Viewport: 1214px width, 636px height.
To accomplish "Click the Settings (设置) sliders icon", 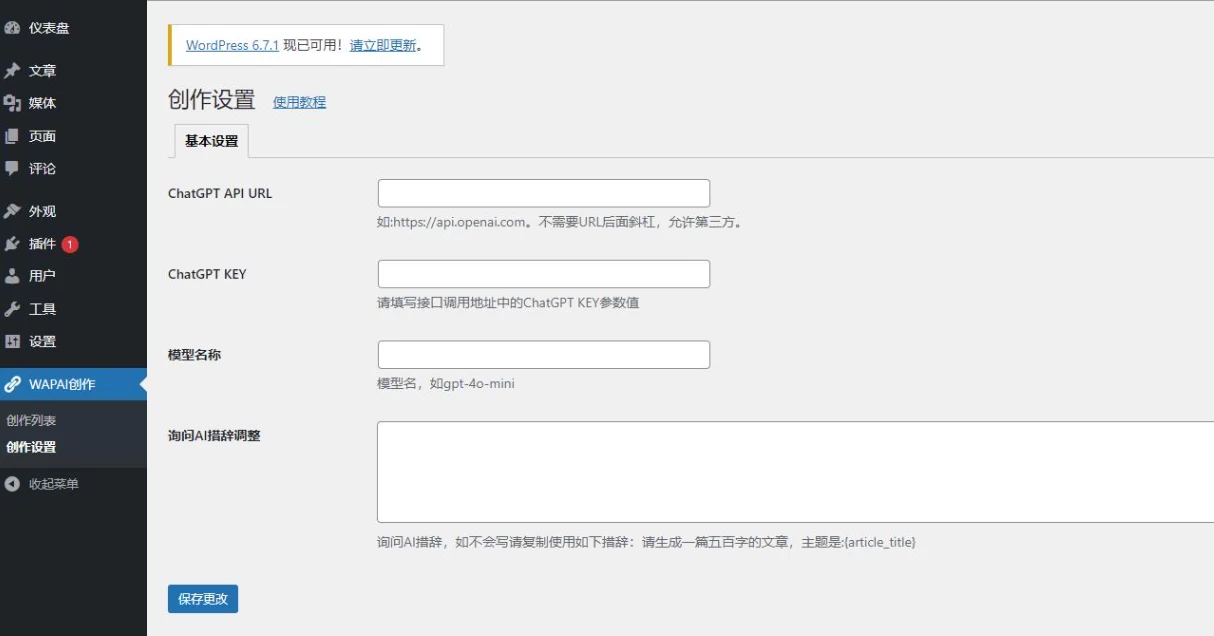I will (x=12, y=341).
